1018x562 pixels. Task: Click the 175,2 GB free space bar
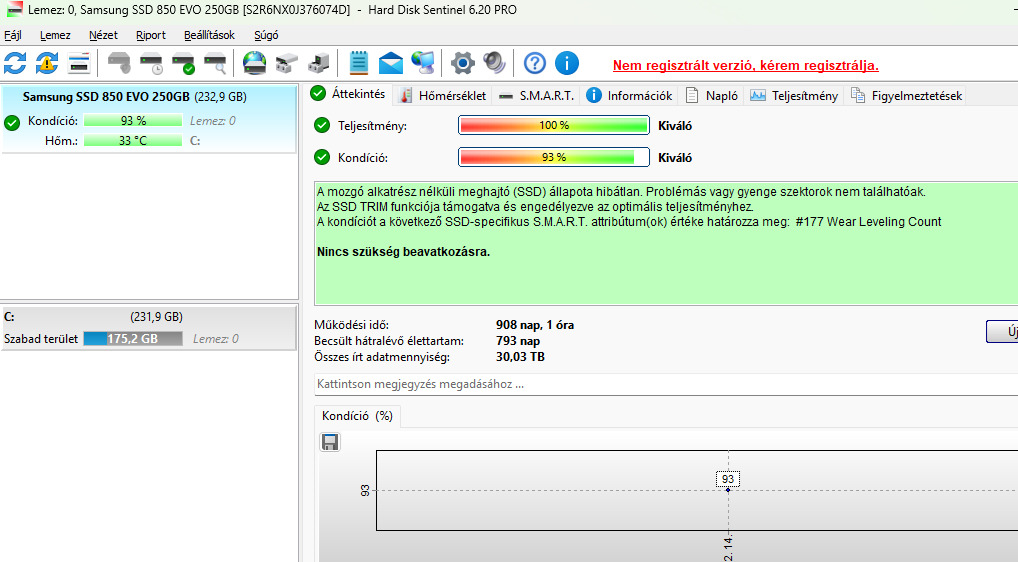pyautogui.click(x=133, y=339)
